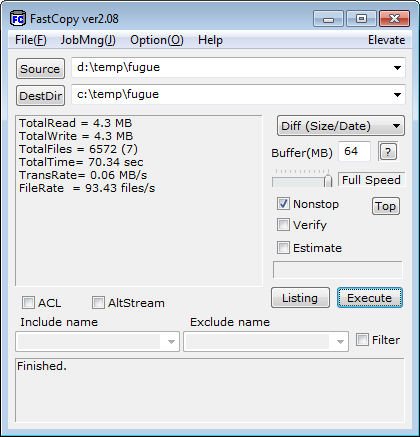This screenshot has width=420, height=437.
Task: Maximize the FastCopy window
Action: pyautogui.click(x=361, y=19)
